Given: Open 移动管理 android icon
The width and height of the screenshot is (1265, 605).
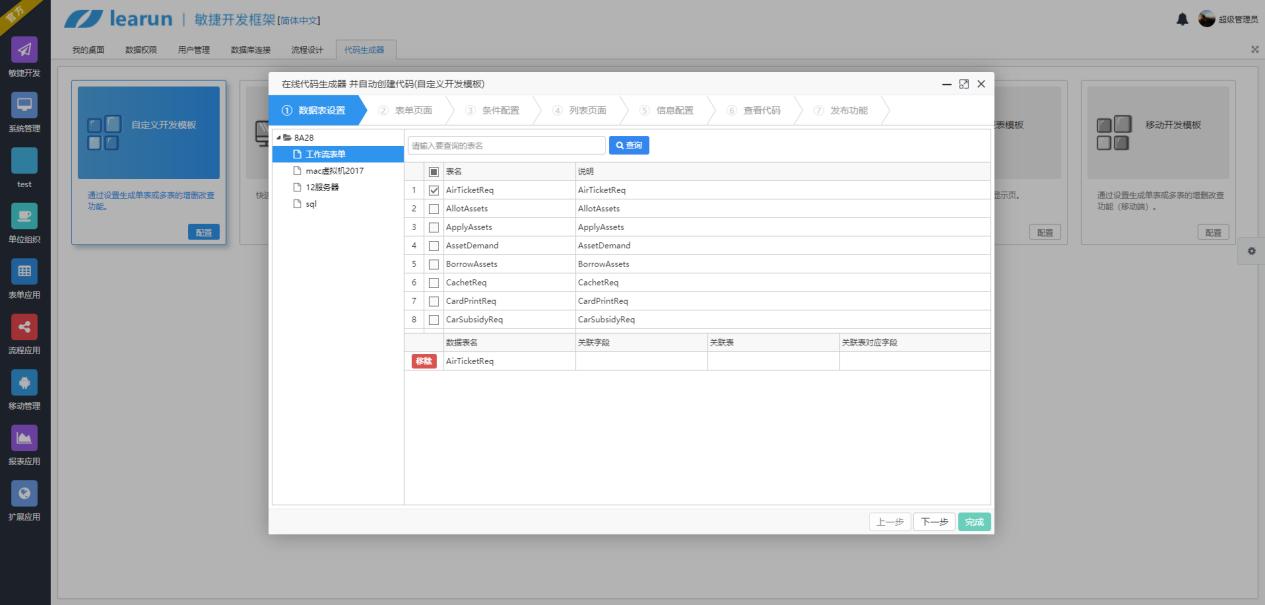Looking at the screenshot, I should (25, 383).
